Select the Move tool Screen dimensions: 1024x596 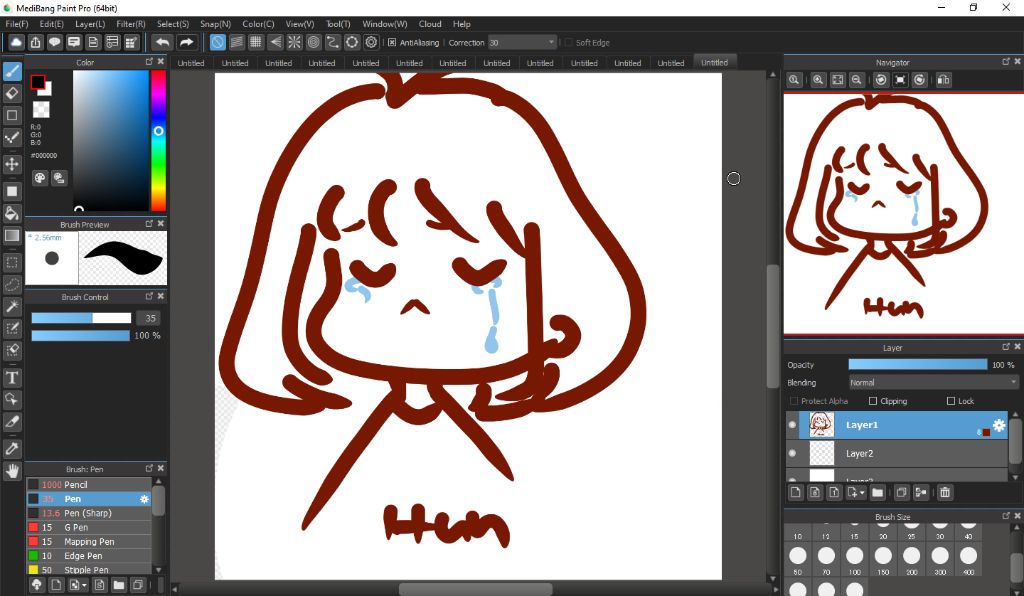click(x=12, y=163)
